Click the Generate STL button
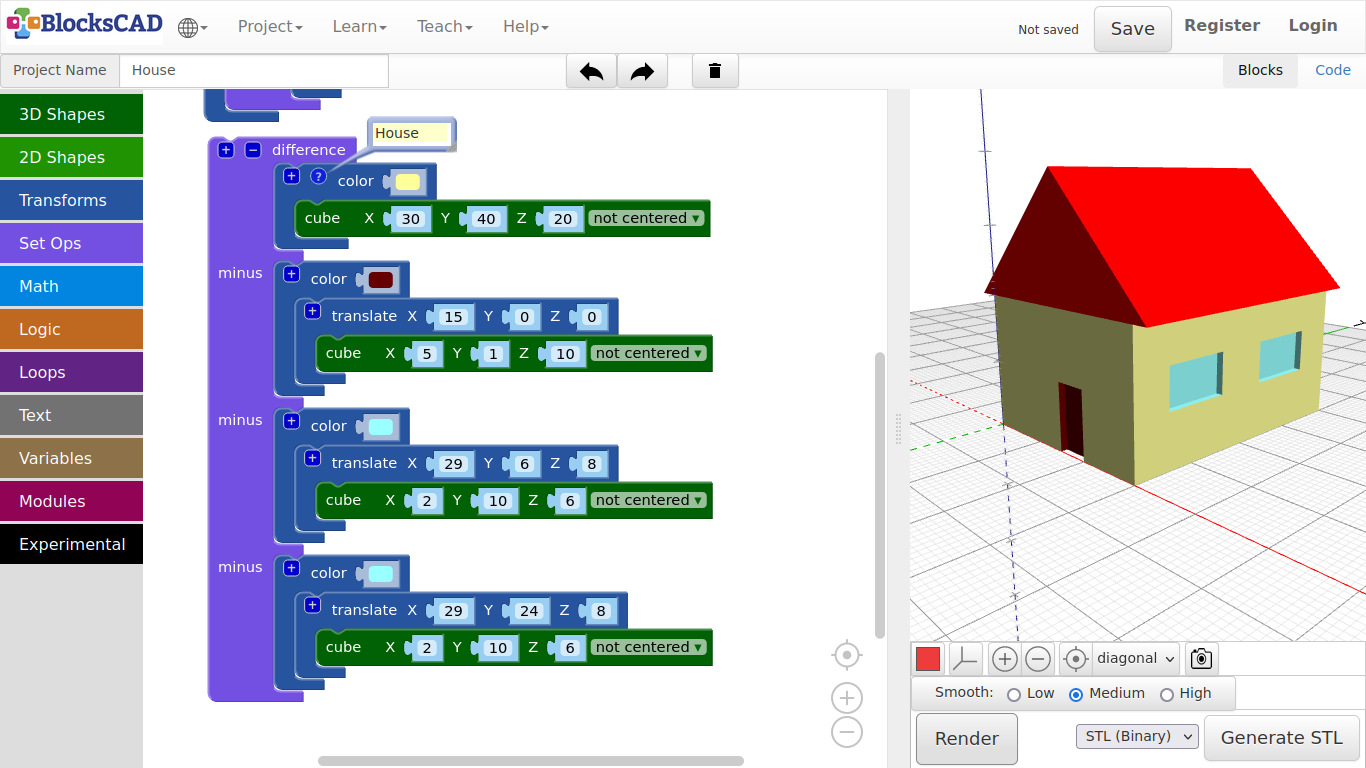Screen dimensions: 1366x768 click(1281, 738)
